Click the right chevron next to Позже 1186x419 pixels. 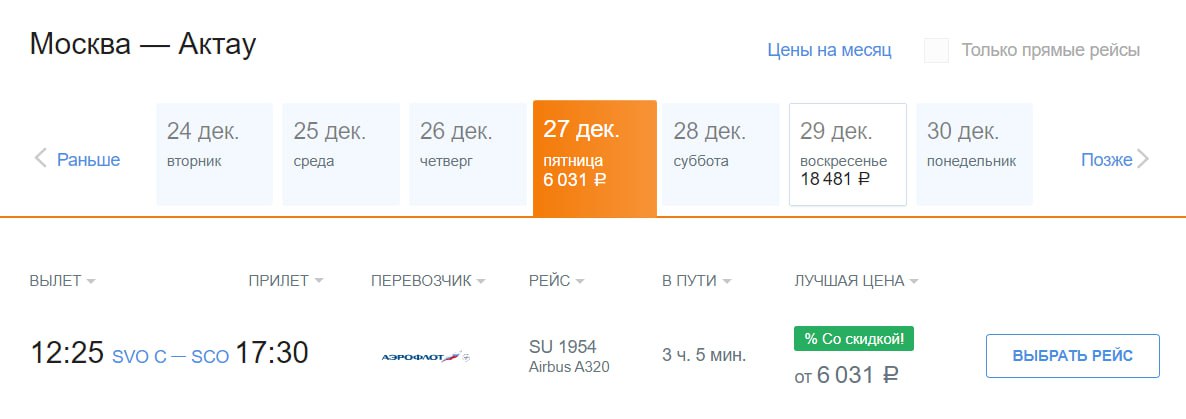[1144, 159]
